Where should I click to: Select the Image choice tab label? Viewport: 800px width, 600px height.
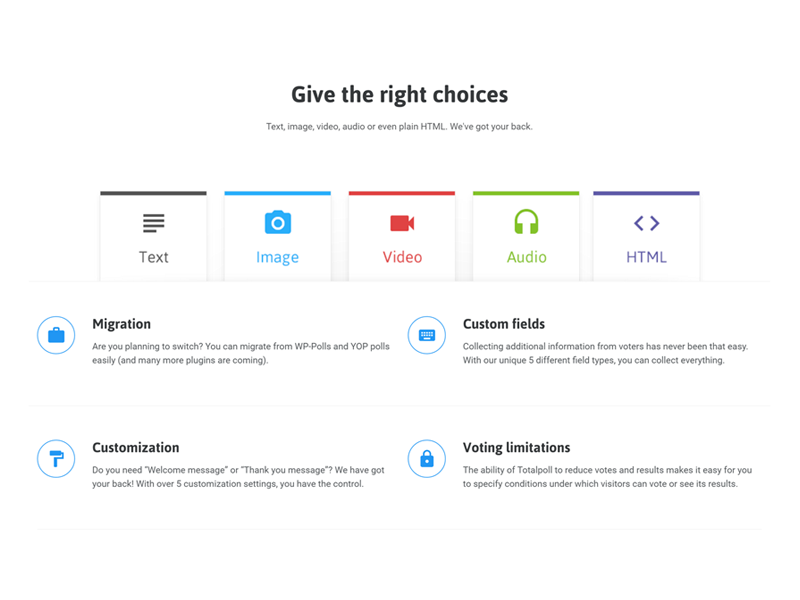pyautogui.click(x=278, y=258)
